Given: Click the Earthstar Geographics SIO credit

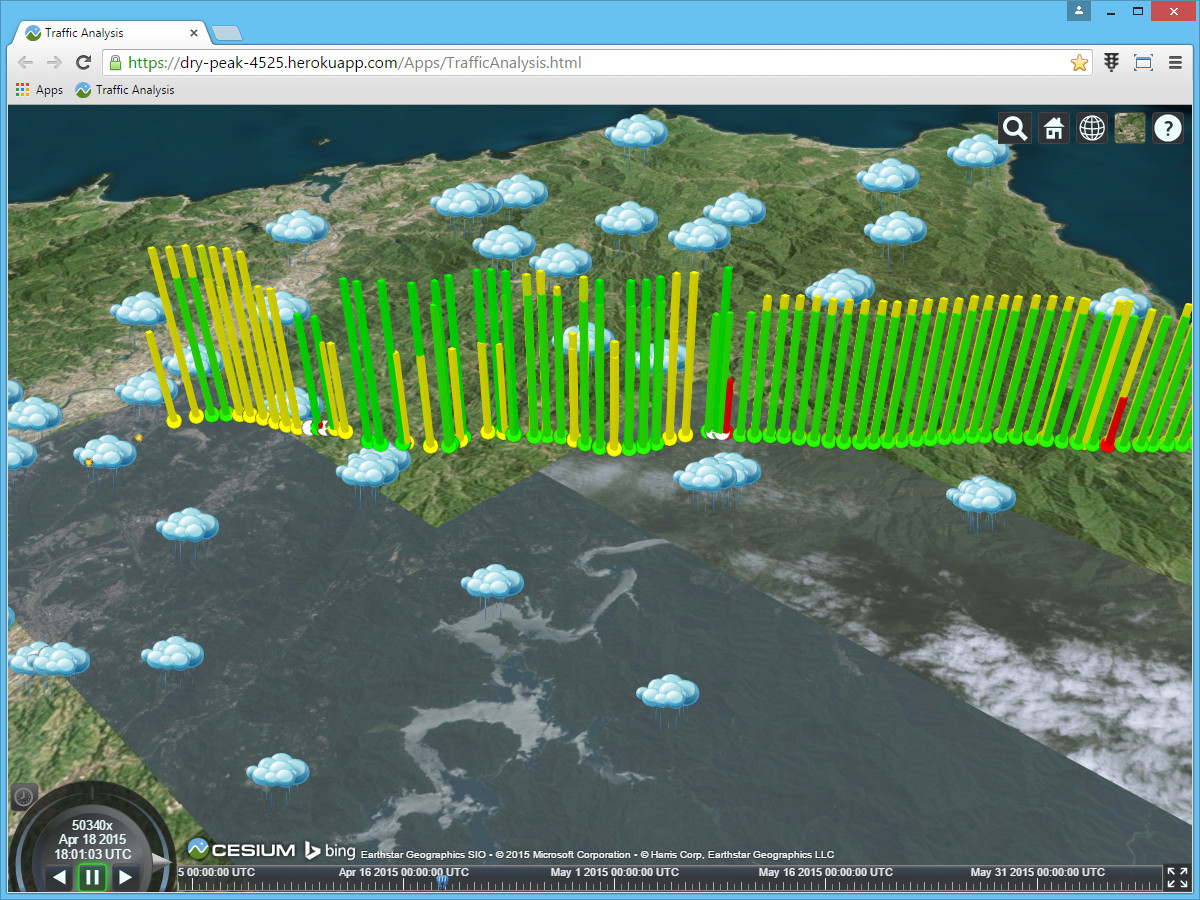Looking at the screenshot, I should [423, 855].
